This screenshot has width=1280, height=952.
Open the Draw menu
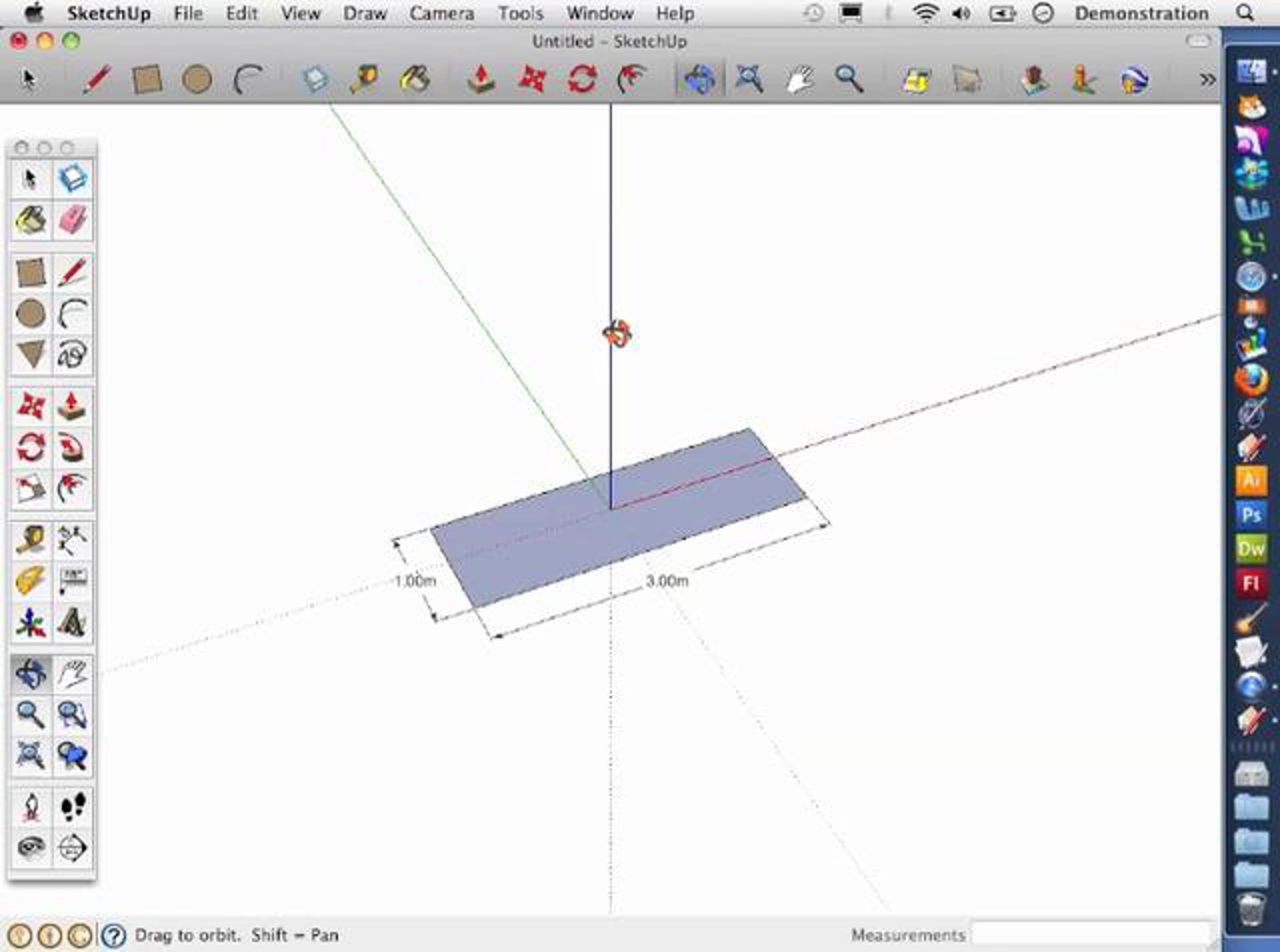[x=365, y=13]
